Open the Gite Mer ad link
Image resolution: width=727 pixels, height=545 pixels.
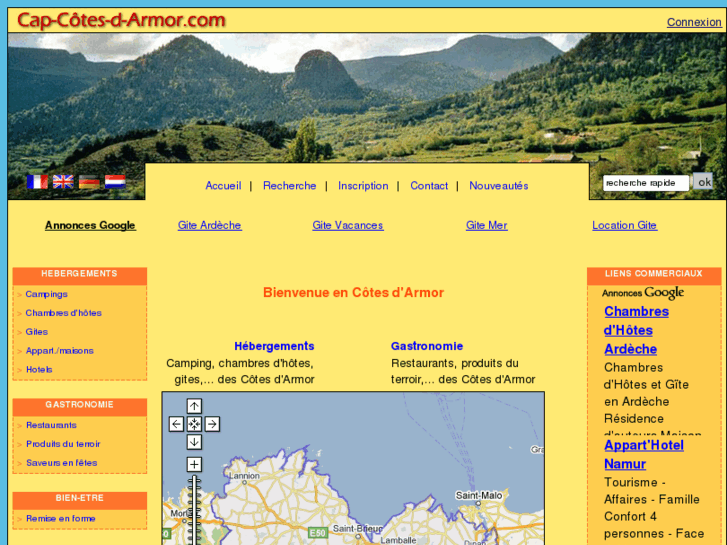click(487, 225)
